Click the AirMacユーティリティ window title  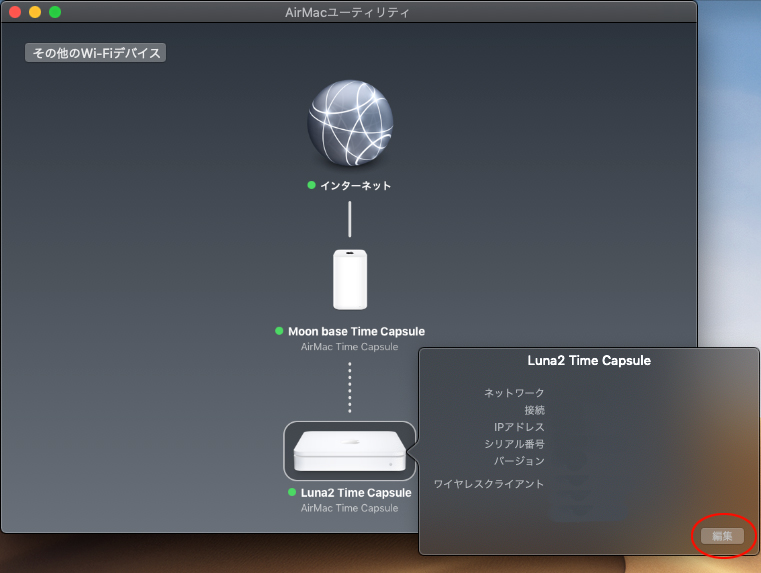pos(347,12)
